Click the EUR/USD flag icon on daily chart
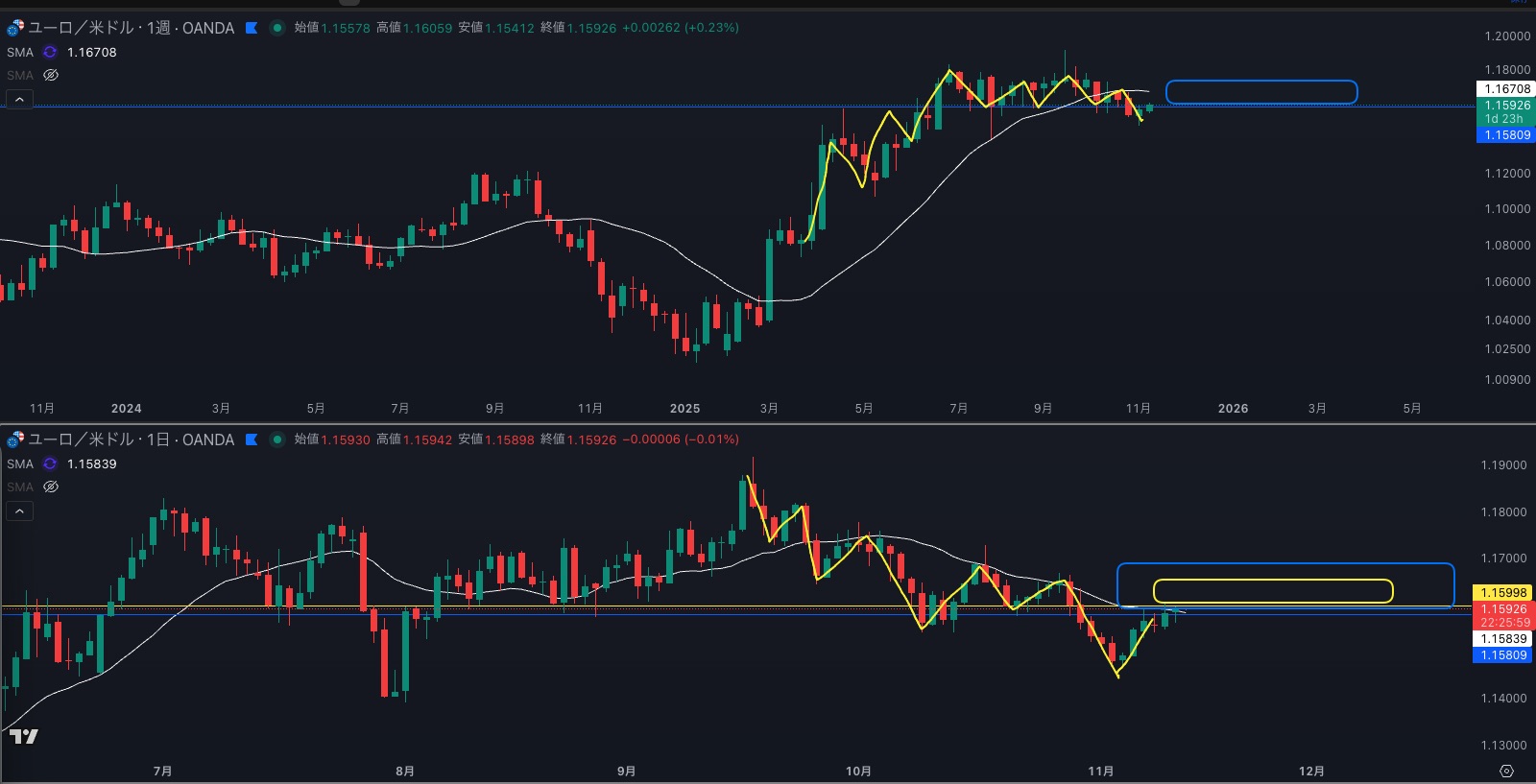Screen dimensions: 1536x784 pos(14,440)
